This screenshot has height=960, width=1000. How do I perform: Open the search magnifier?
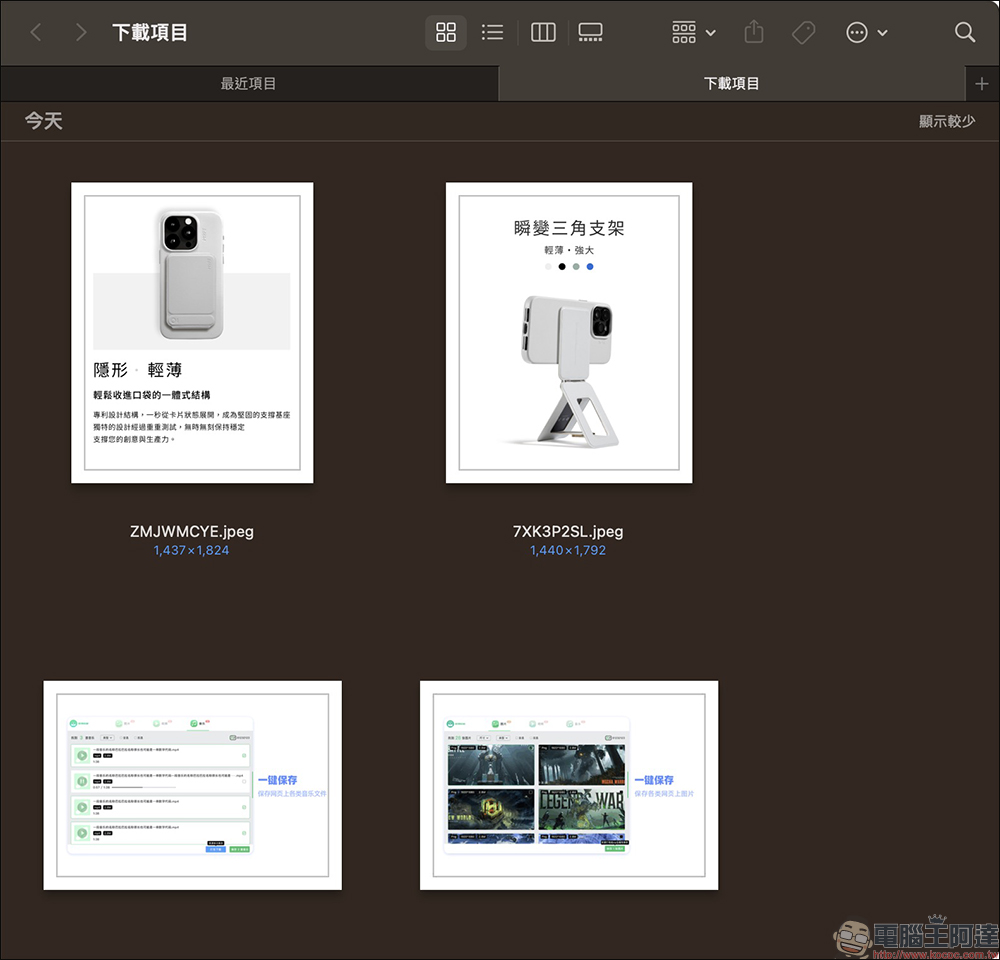click(x=965, y=32)
